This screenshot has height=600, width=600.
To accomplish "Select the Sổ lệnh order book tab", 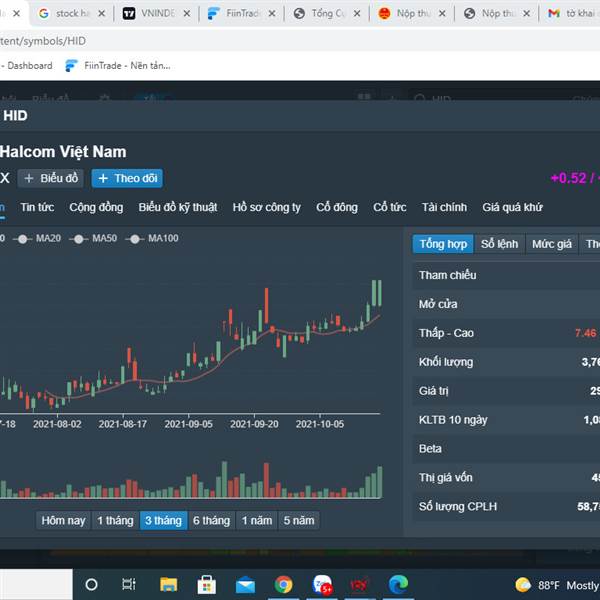I will (x=499, y=244).
